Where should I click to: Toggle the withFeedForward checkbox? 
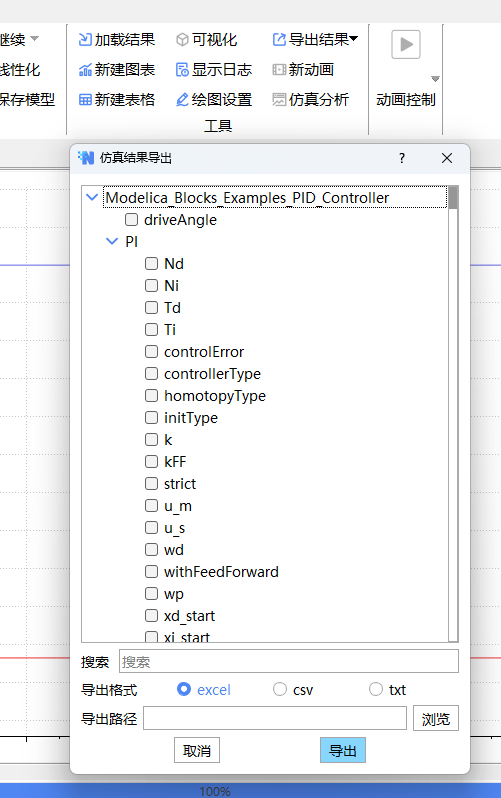point(151,571)
